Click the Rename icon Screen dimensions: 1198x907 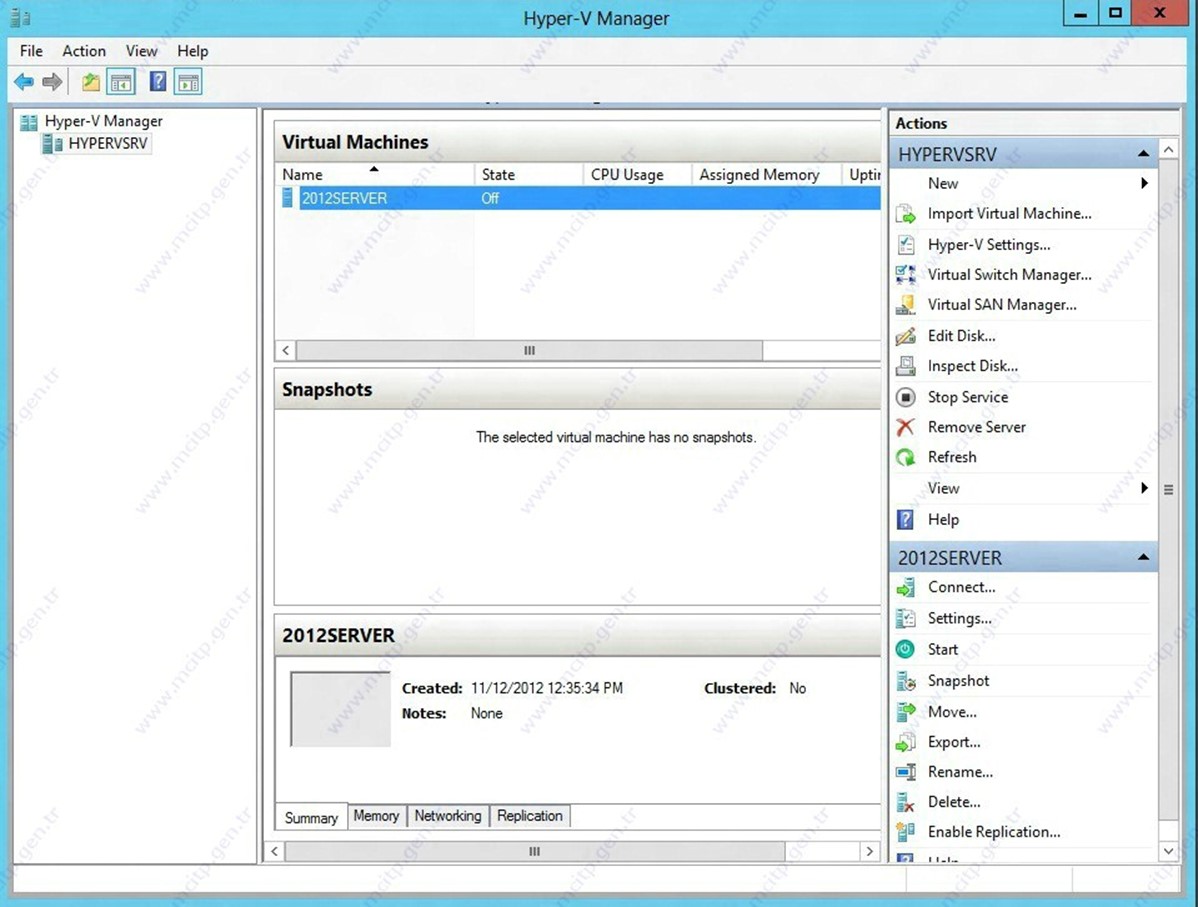pyautogui.click(x=905, y=772)
